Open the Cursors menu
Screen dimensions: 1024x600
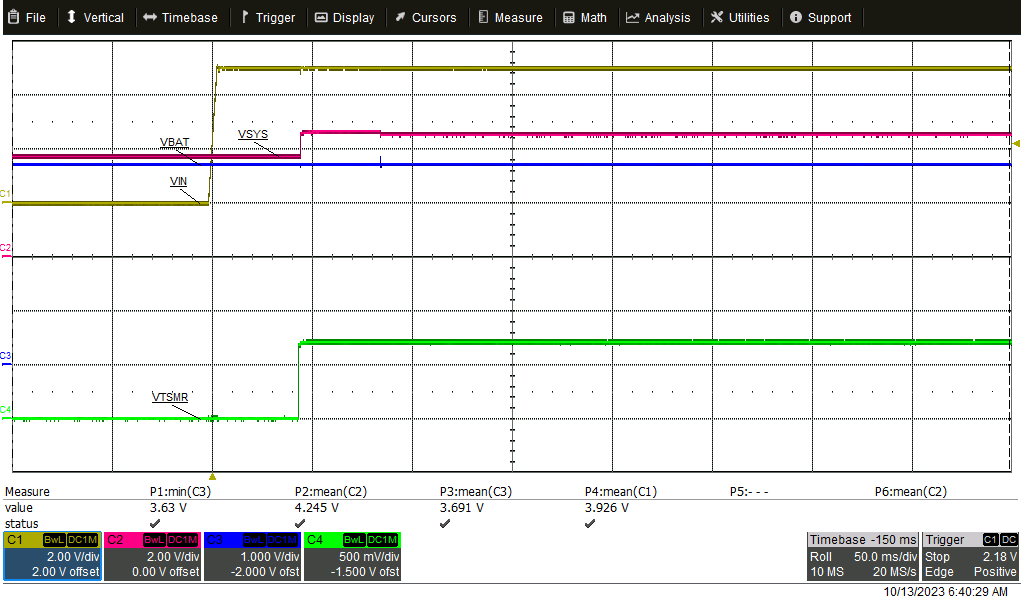427,16
